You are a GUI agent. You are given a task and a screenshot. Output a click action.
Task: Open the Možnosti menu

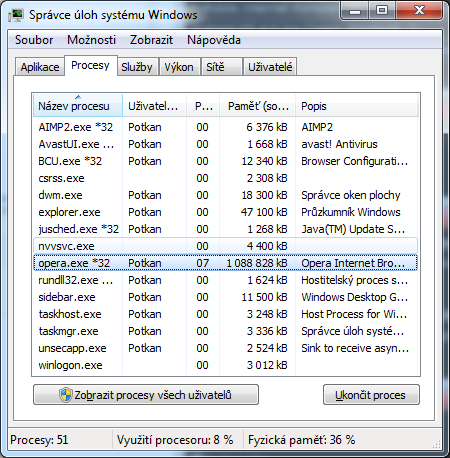coord(91,40)
